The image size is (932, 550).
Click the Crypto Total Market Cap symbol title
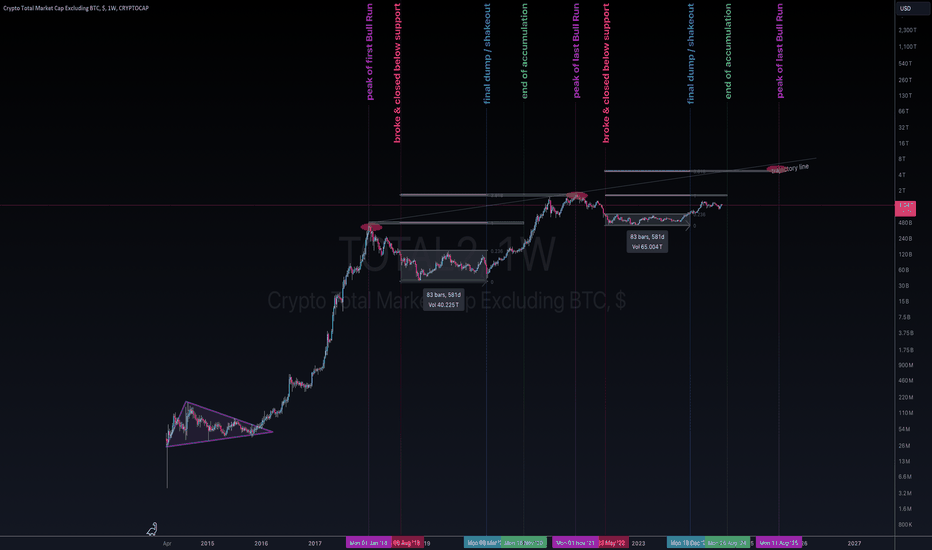pyautogui.click(x=76, y=8)
